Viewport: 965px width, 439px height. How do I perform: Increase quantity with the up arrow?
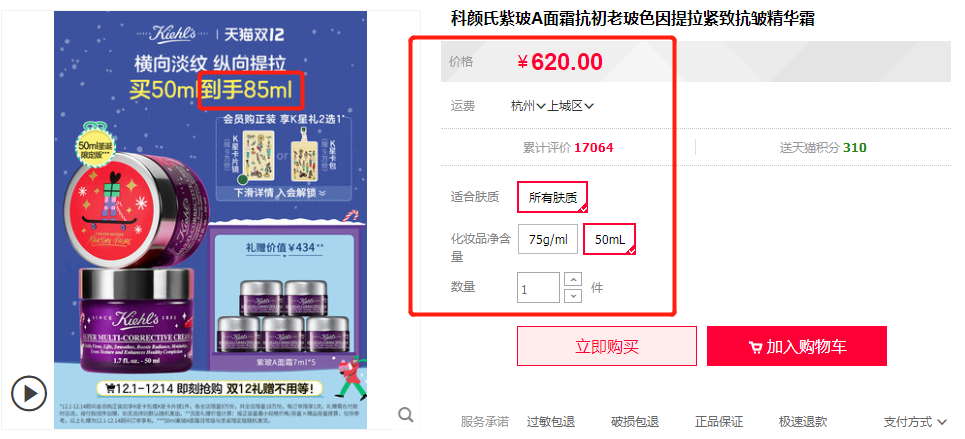(x=573, y=280)
